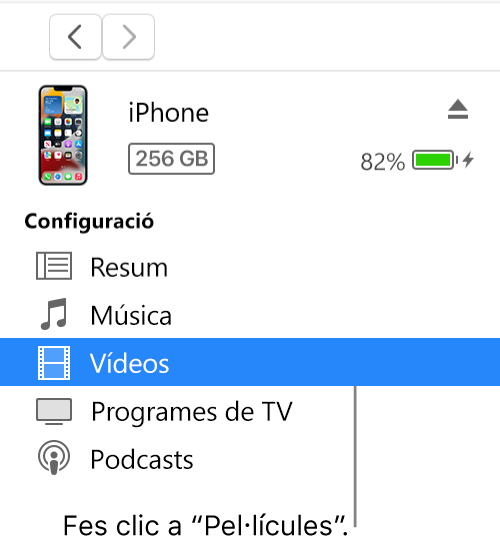Screen dimensions: 500x548
Task: Click the iPhone device name label
Action: click(x=168, y=113)
